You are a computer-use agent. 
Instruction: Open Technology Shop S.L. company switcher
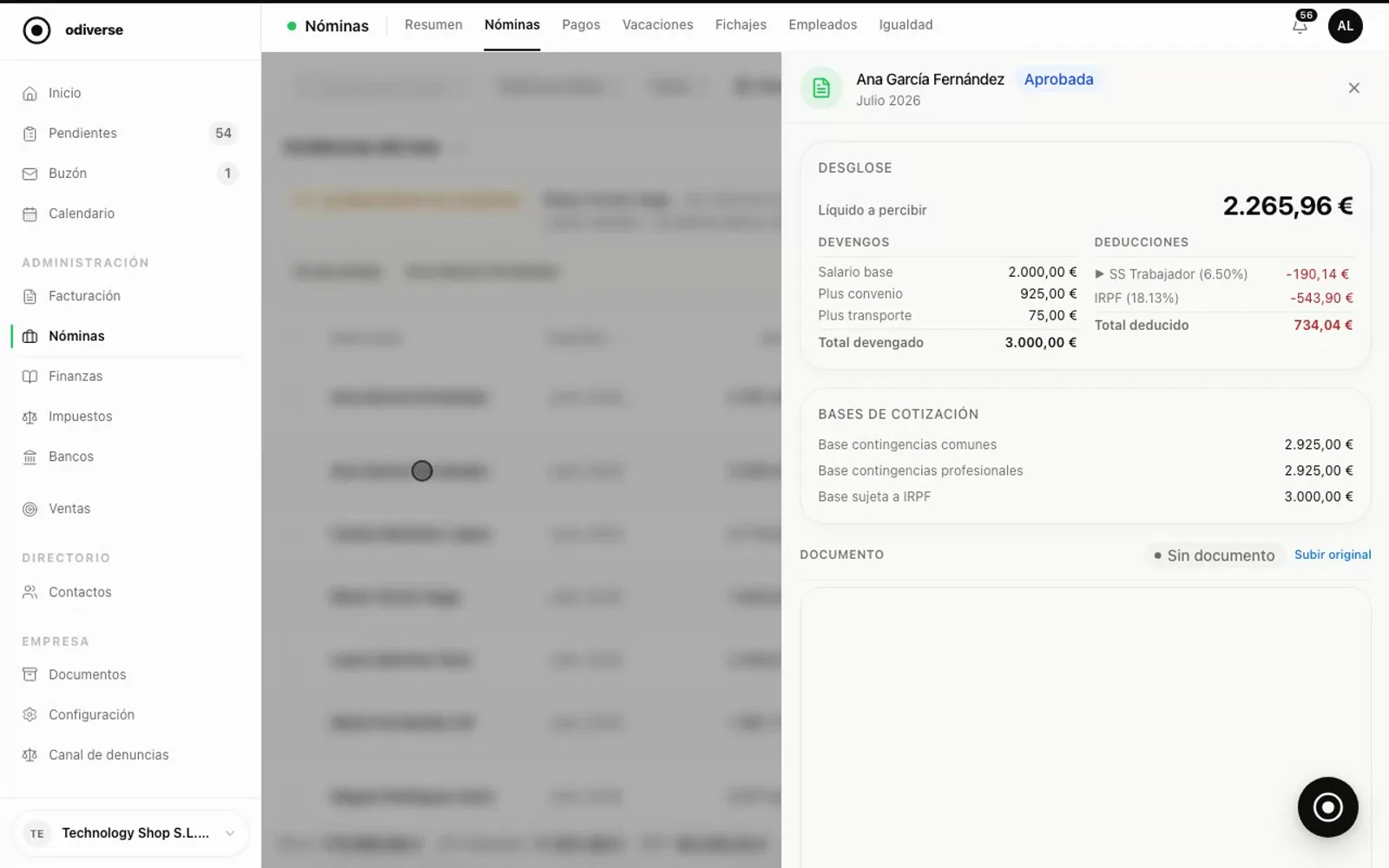point(130,833)
